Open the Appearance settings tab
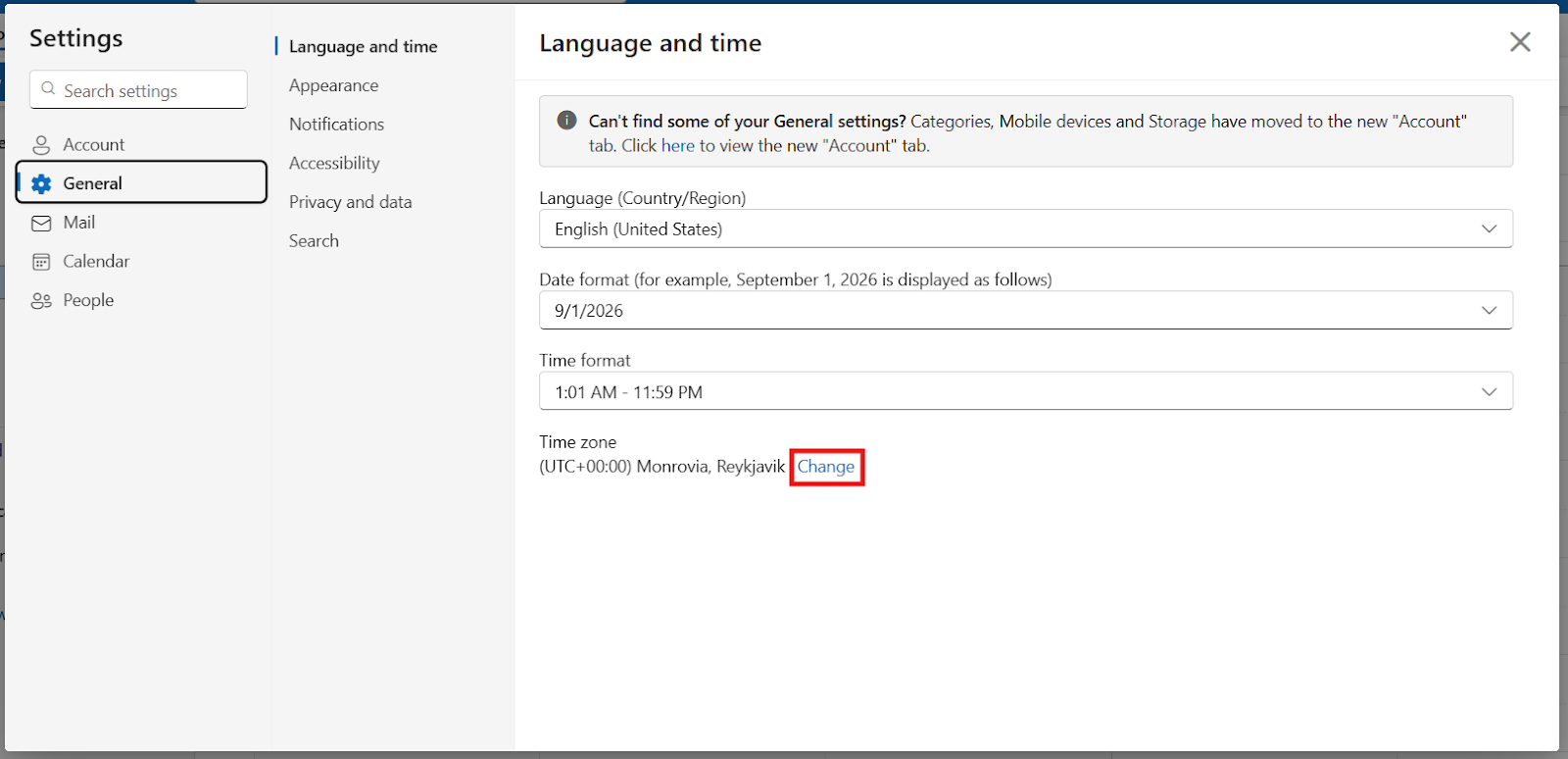The height and width of the screenshot is (759, 1568). 333,85
